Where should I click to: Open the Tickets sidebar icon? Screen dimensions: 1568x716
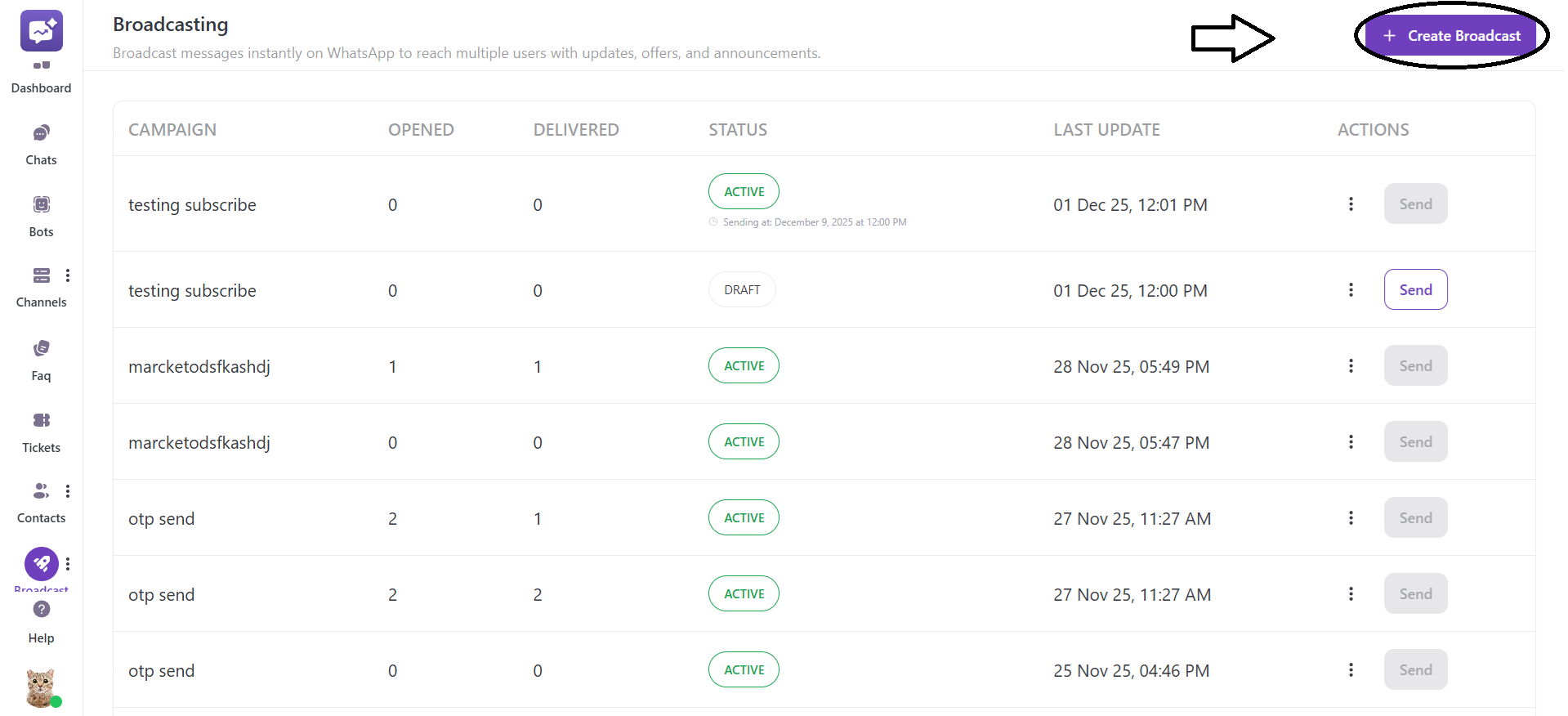(x=41, y=421)
